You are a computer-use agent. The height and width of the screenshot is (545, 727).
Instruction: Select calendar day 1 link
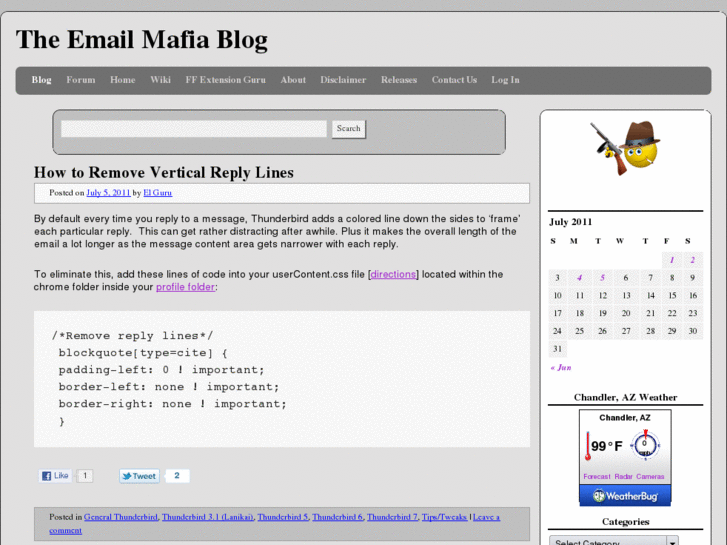(671, 260)
